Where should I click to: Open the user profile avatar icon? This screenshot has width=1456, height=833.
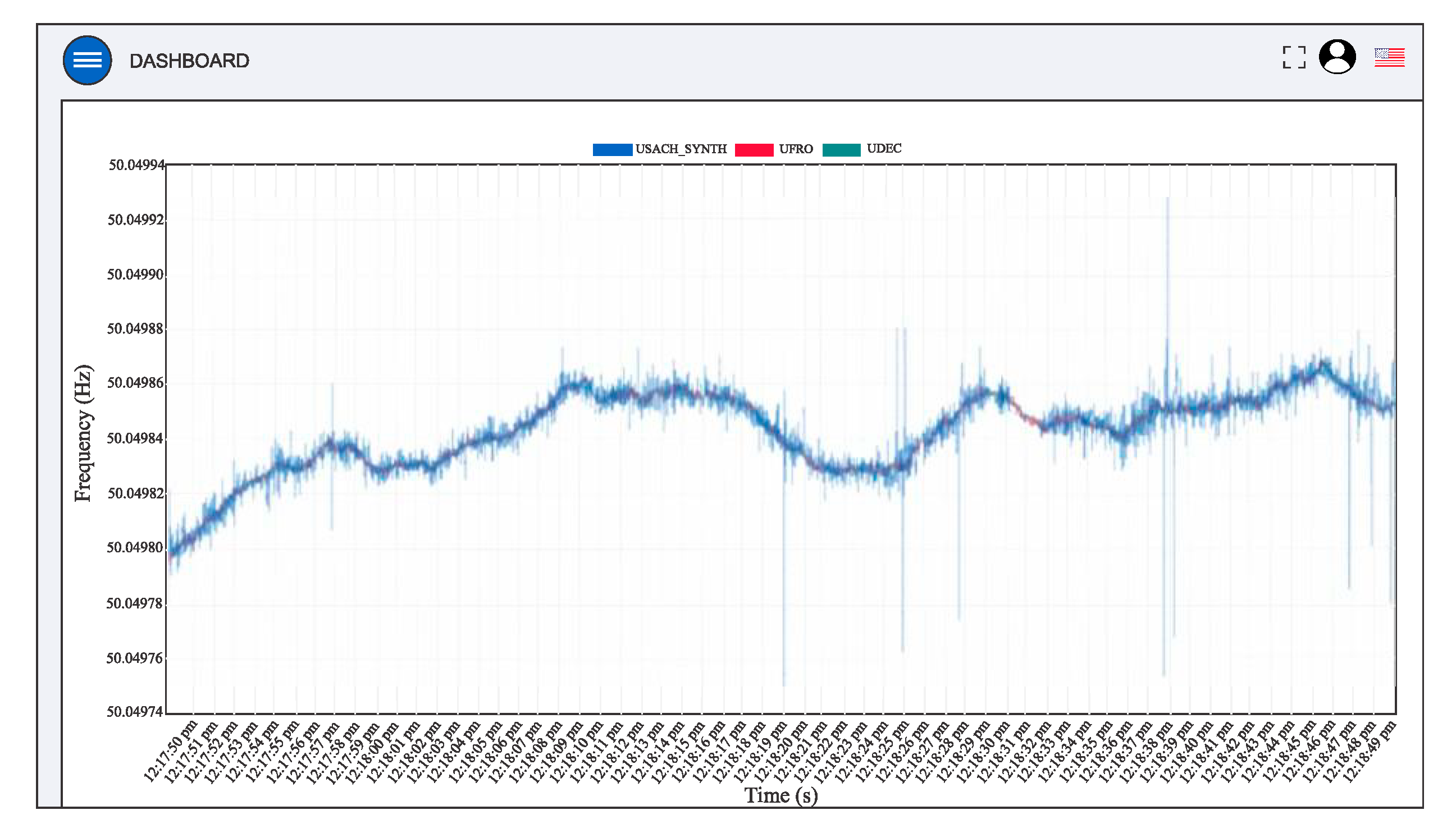coord(1337,57)
